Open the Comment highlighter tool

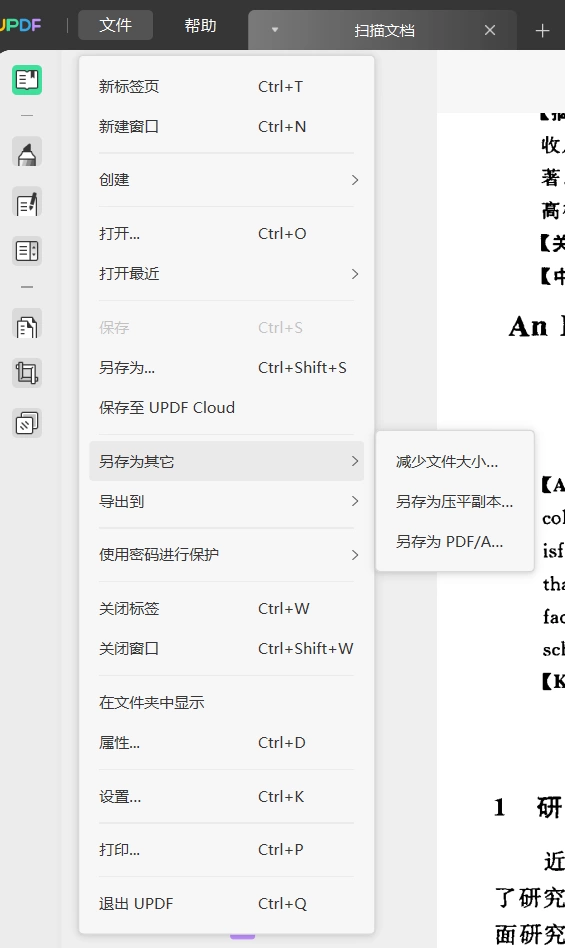[27, 152]
